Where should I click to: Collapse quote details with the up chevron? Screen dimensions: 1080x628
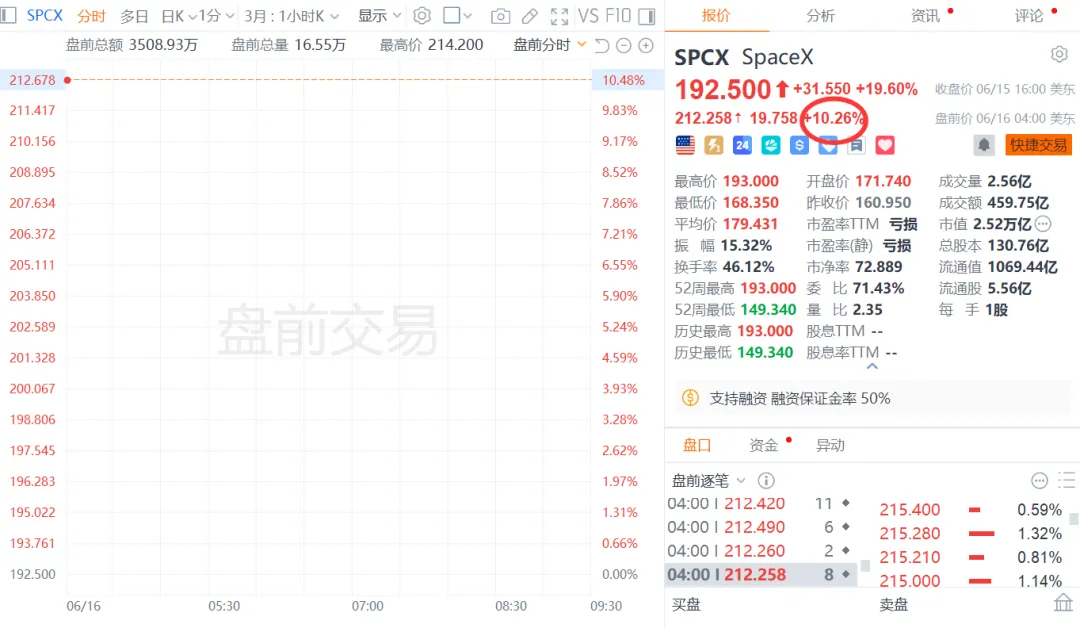(872, 367)
